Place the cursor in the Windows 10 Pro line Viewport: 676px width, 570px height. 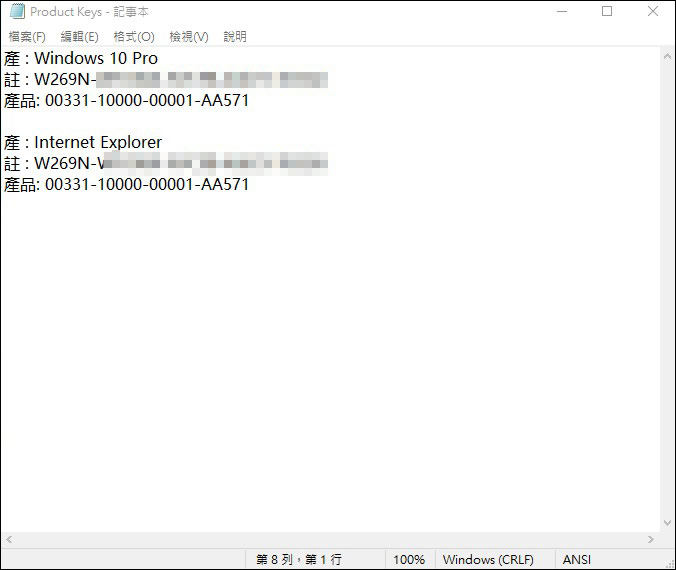pos(96,58)
